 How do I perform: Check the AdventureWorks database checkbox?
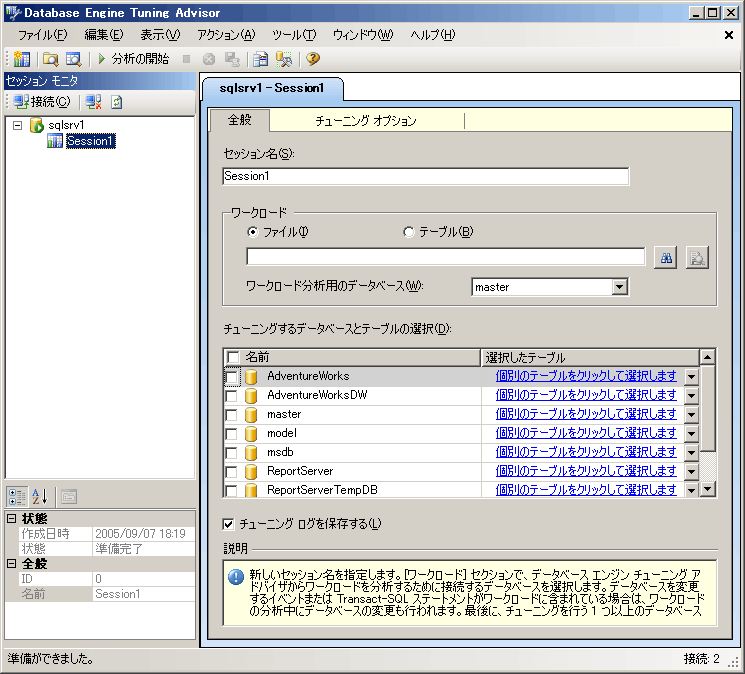point(232,377)
